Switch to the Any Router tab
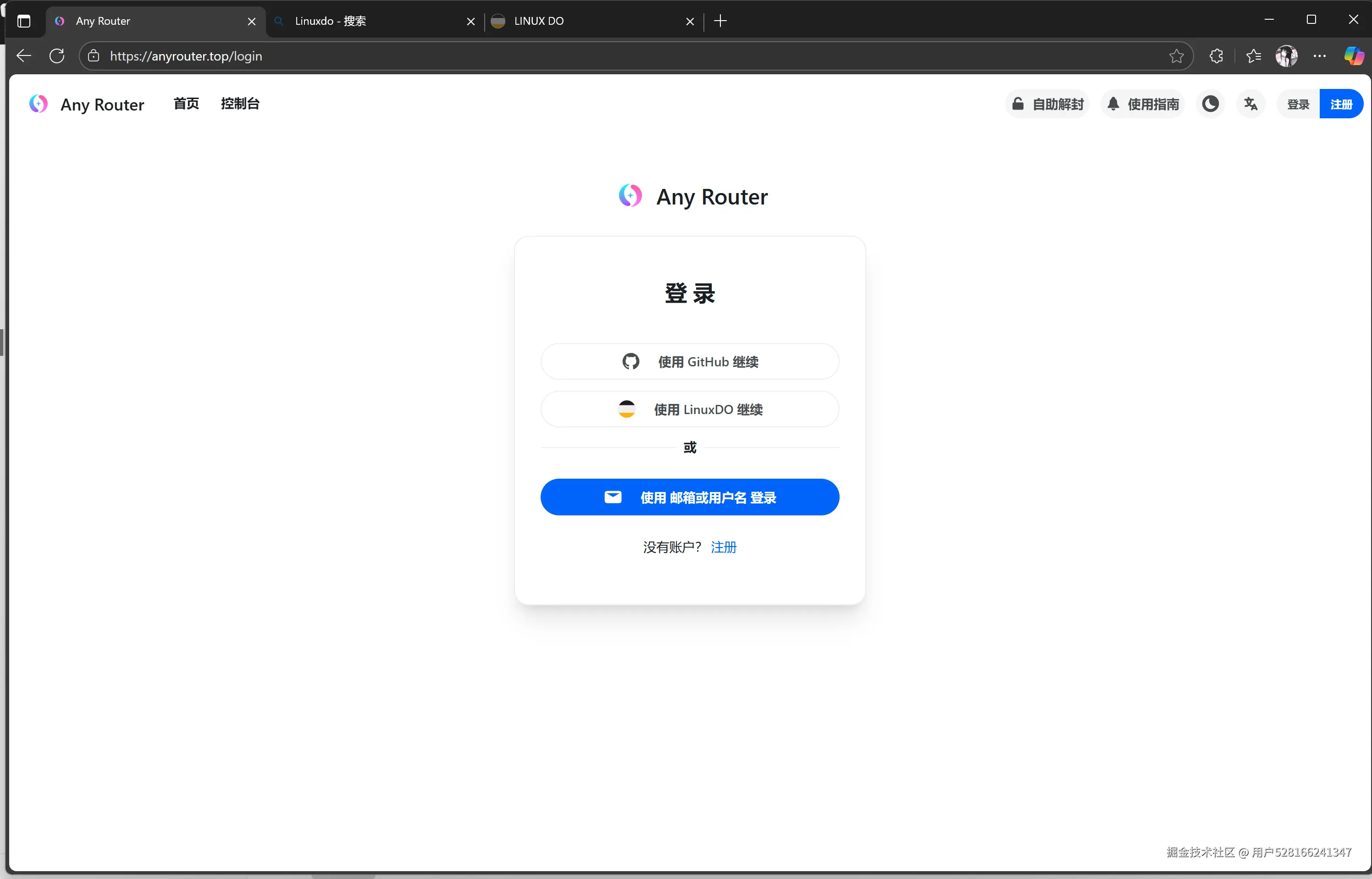 tap(155, 21)
